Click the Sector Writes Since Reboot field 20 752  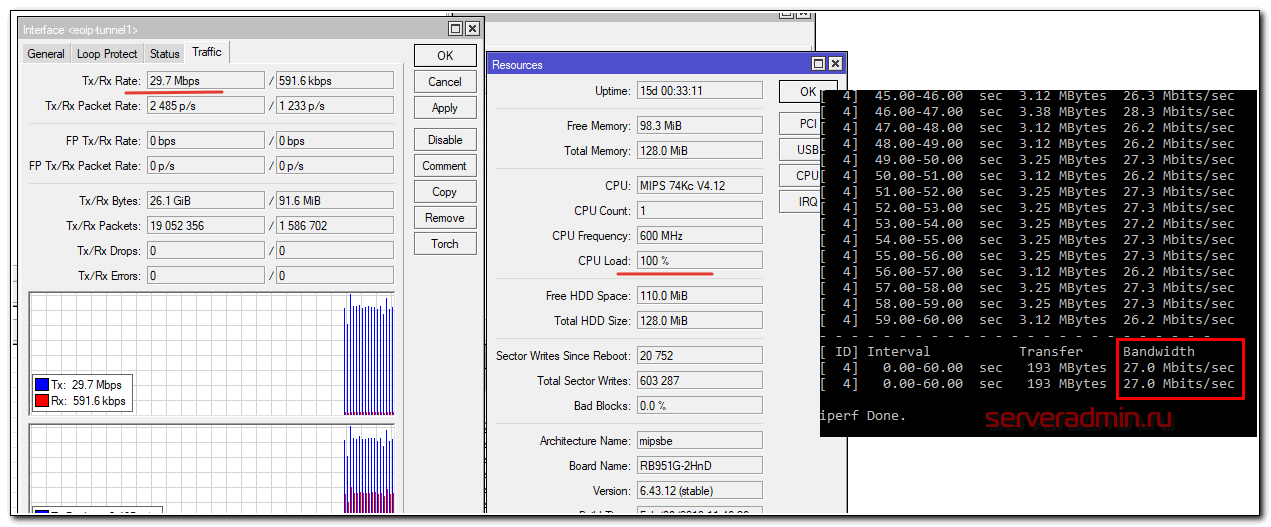coord(699,356)
